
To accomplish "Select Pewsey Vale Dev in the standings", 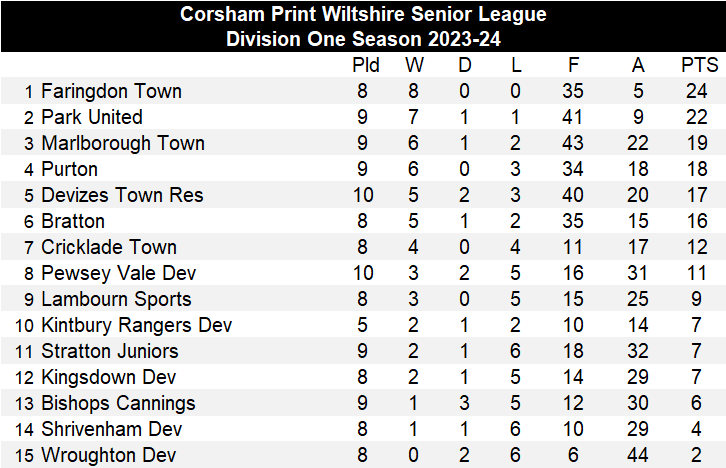I will click(118, 273).
